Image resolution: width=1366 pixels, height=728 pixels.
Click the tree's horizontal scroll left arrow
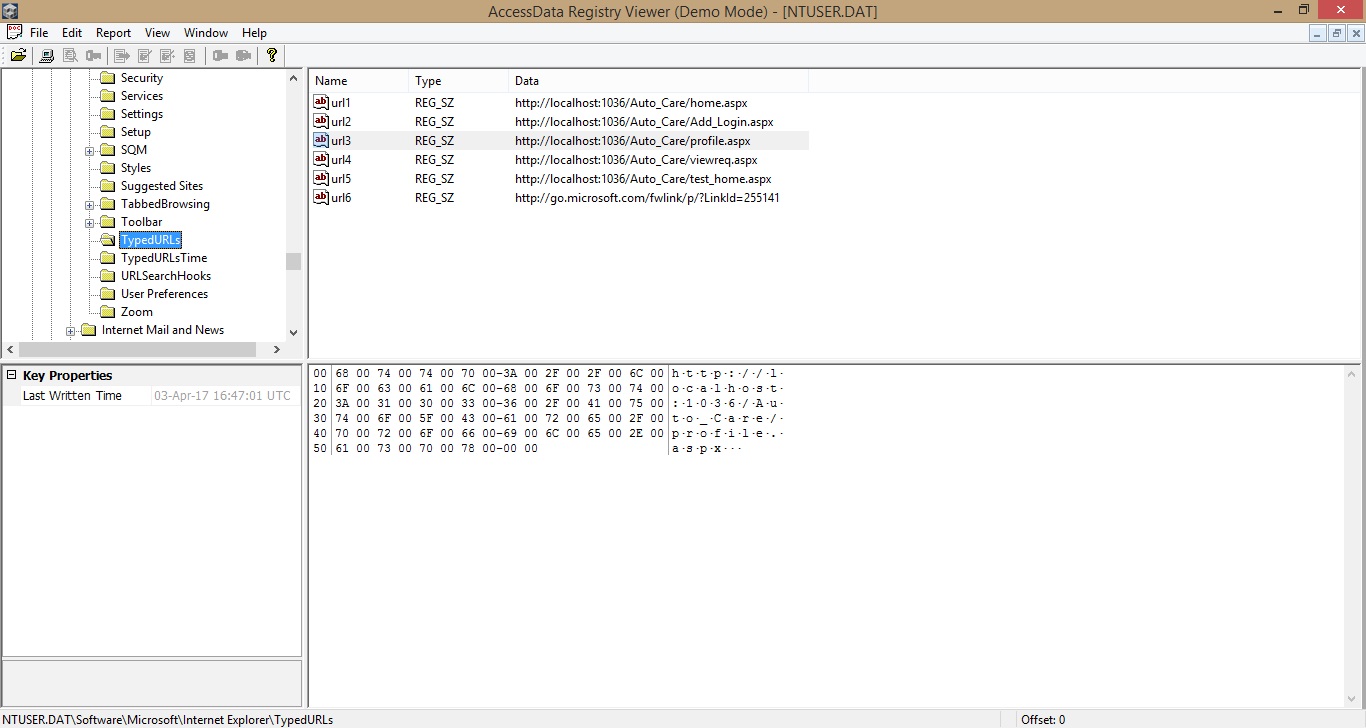[x=10, y=349]
